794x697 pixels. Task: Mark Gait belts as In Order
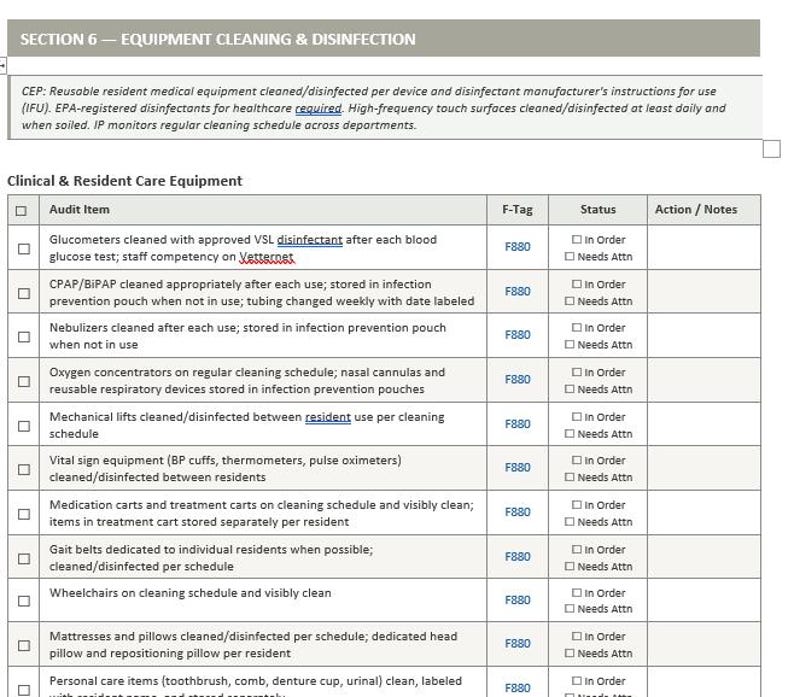[x=576, y=549]
